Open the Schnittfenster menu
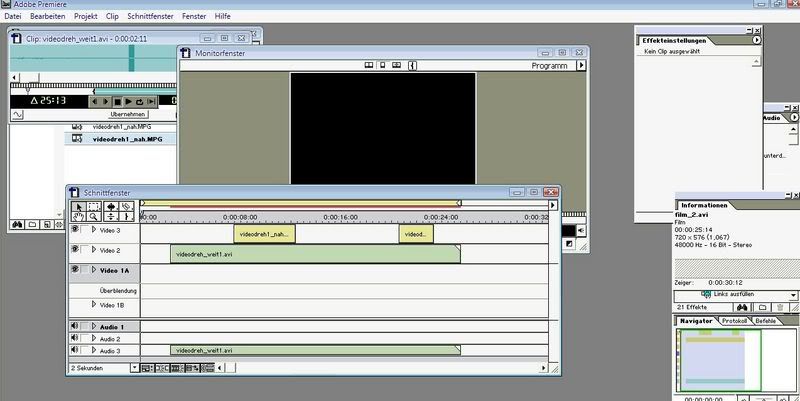The image size is (800, 401). pyautogui.click(x=151, y=16)
